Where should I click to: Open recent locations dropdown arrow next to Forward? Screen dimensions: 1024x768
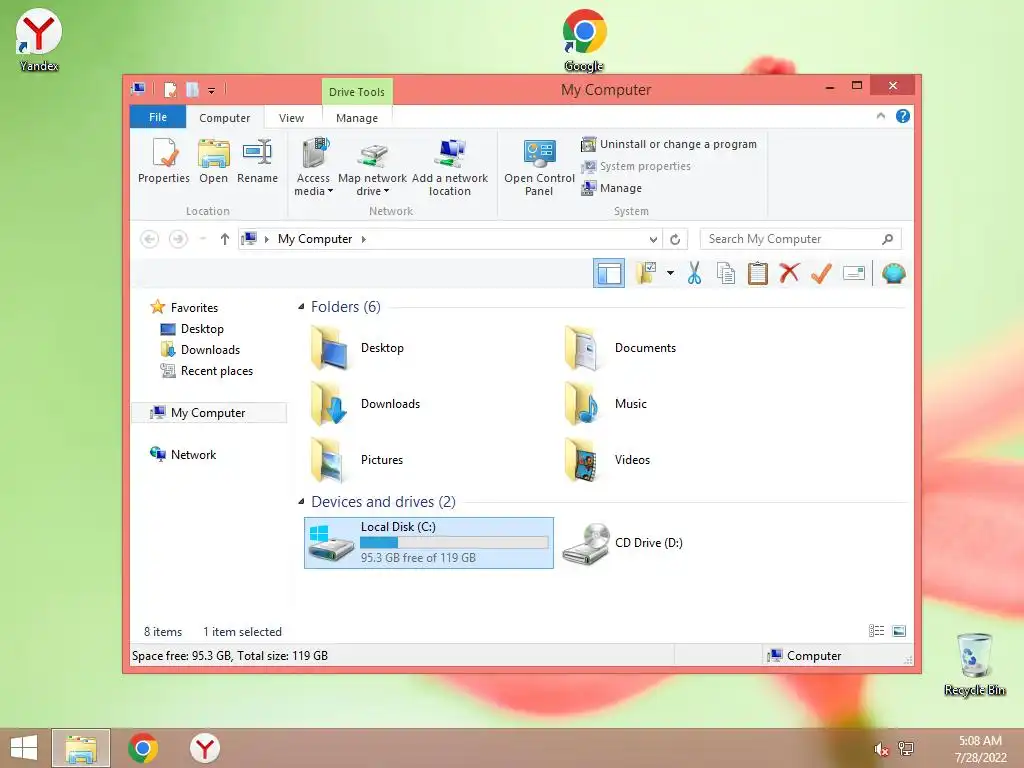[x=203, y=239]
